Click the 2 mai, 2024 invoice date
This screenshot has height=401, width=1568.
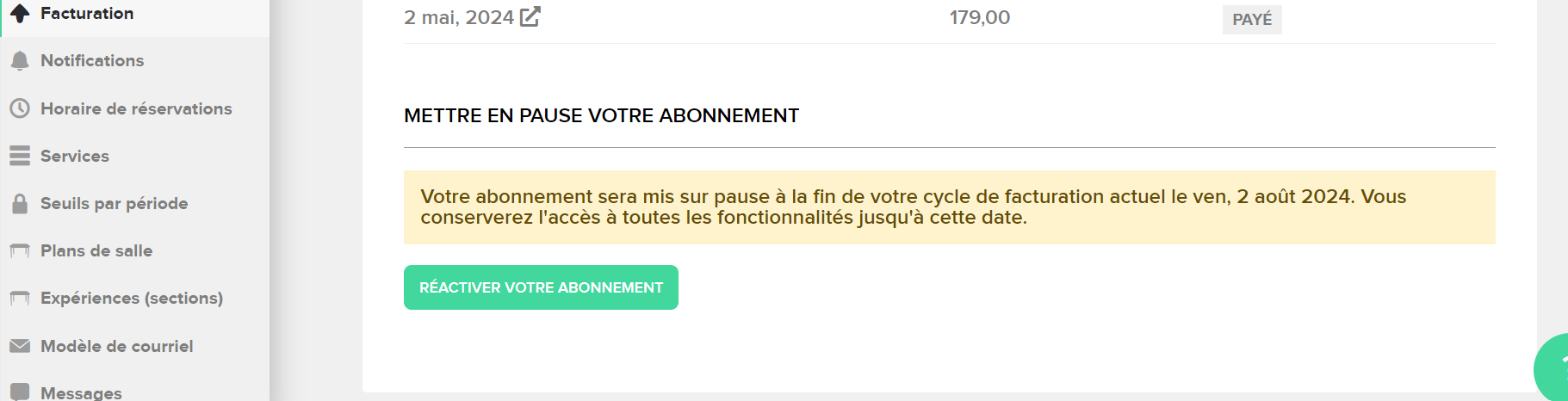click(459, 17)
